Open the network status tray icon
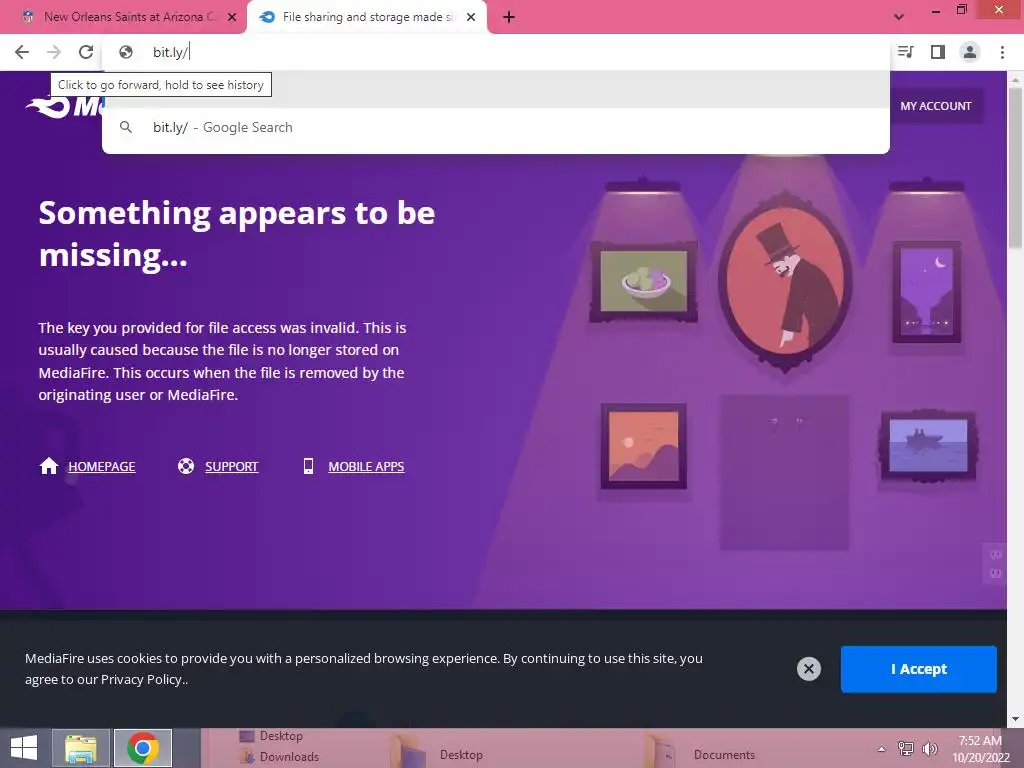This screenshot has height=768, width=1024. (x=906, y=748)
